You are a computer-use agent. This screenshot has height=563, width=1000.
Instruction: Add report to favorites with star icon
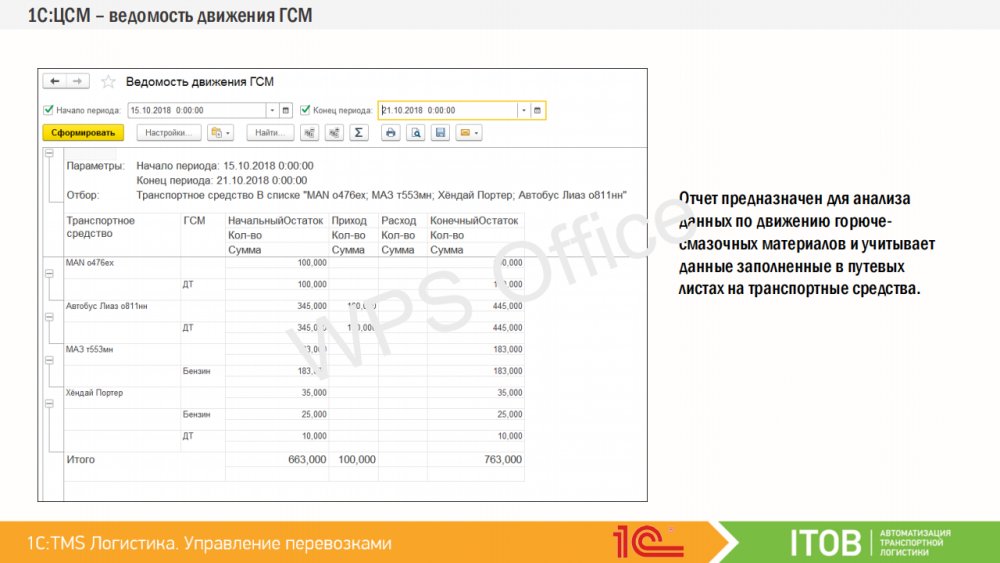coord(108,82)
